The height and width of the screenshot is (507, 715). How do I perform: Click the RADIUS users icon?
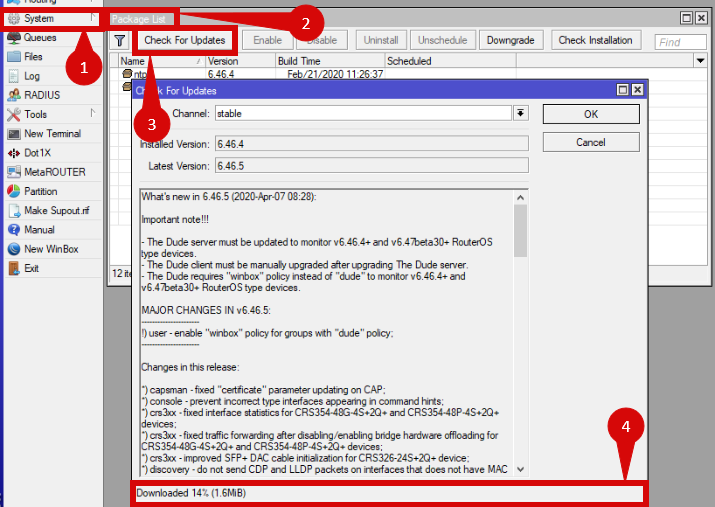pyautogui.click(x=14, y=95)
